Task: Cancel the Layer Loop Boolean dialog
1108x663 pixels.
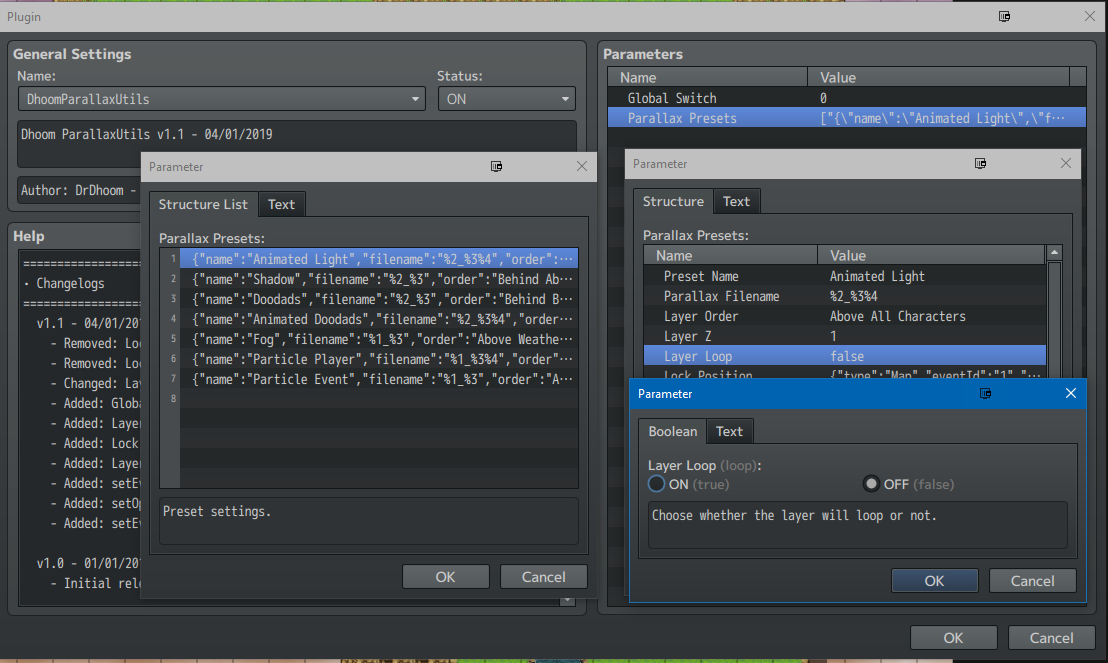Action: [x=1032, y=581]
